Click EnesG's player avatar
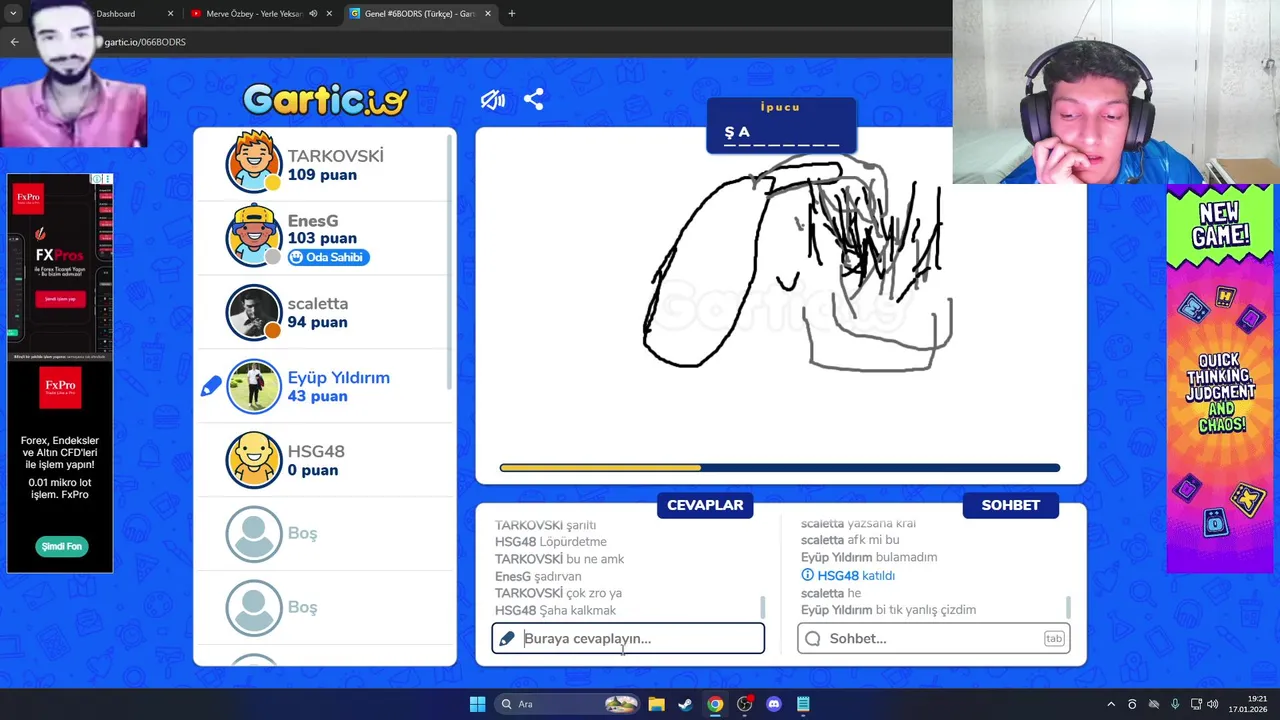1280x720 pixels. click(x=254, y=237)
